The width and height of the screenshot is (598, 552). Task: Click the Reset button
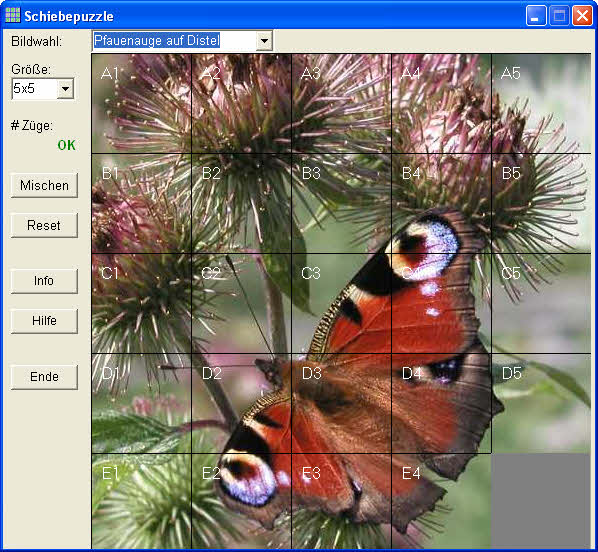coord(44,225)
